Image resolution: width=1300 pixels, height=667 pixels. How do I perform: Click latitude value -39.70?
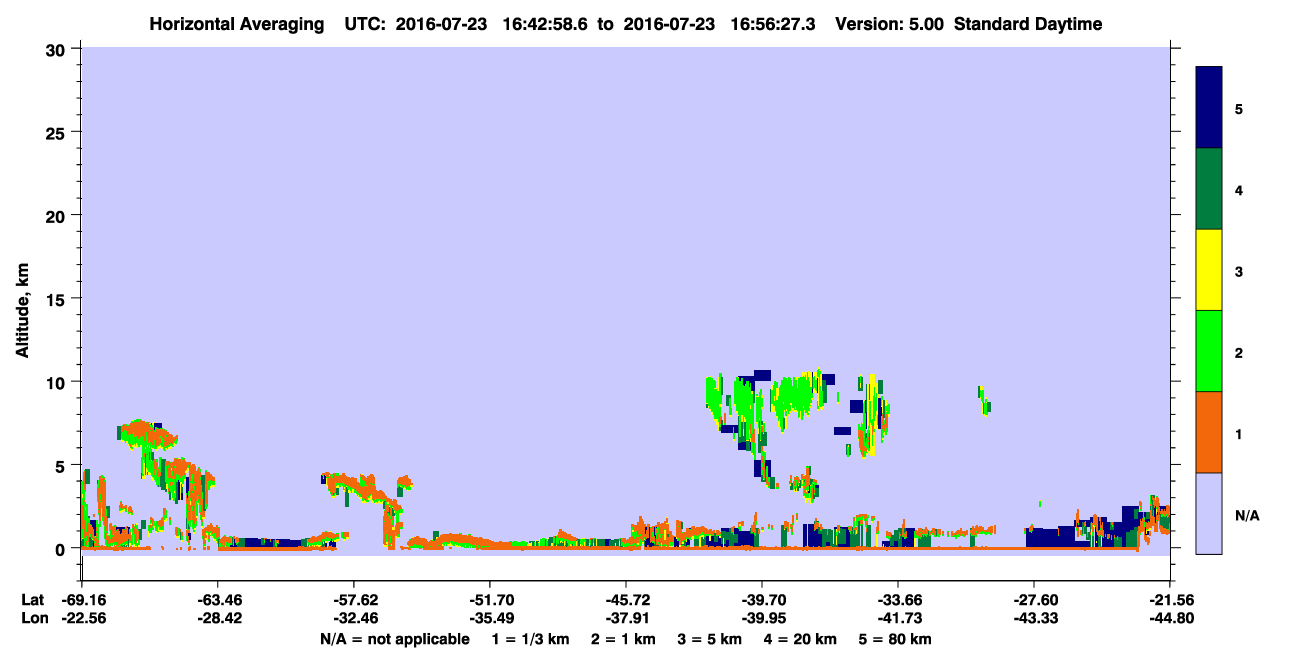click(762, 600)
